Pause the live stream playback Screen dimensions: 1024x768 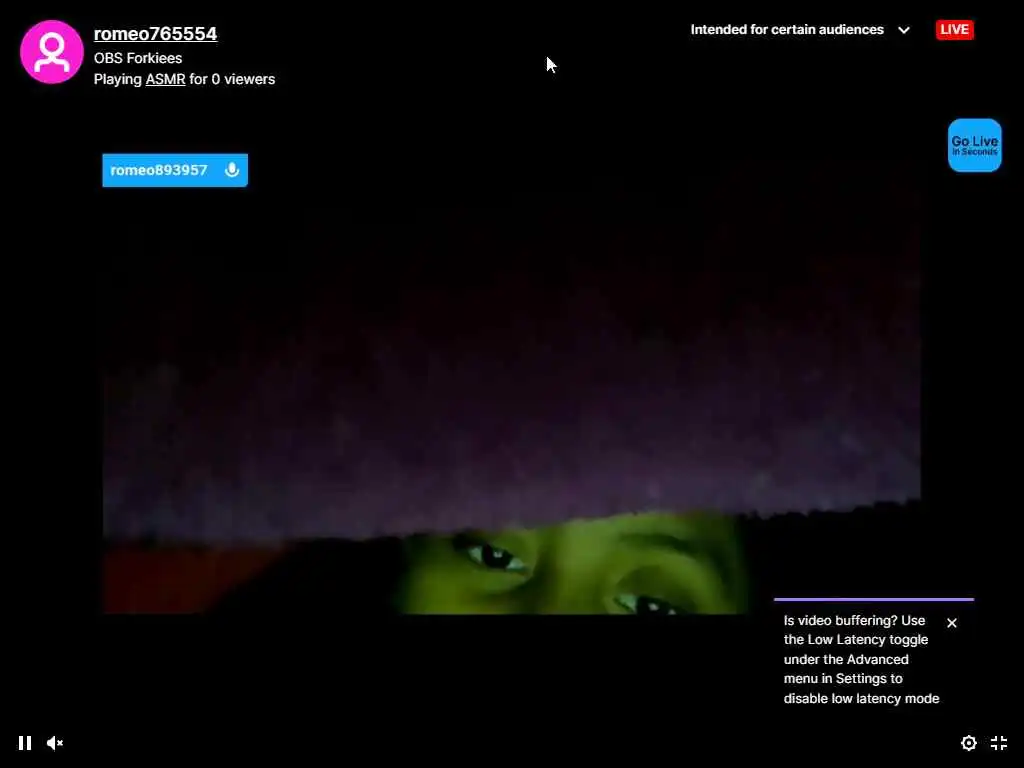coord(25,743)
